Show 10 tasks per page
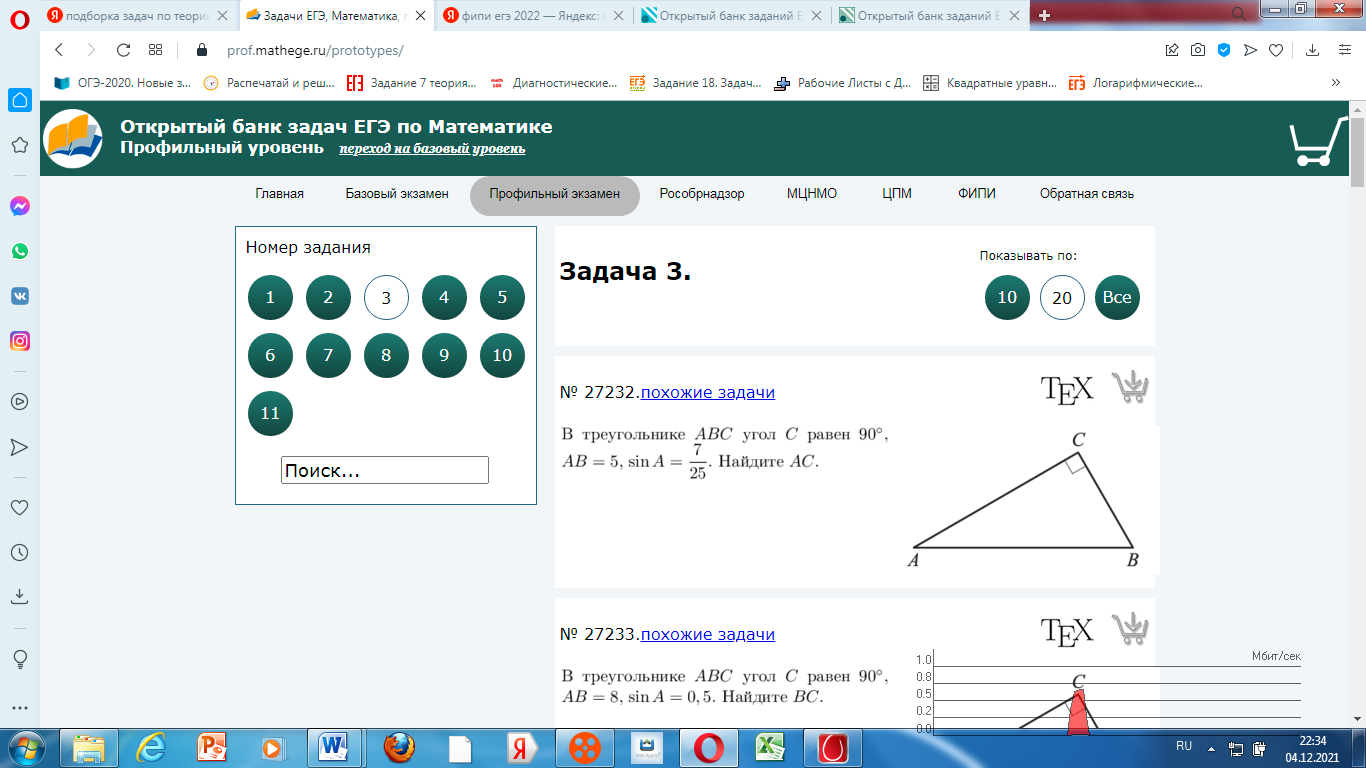This screenshot has width=1366, height=768. 1007,297
